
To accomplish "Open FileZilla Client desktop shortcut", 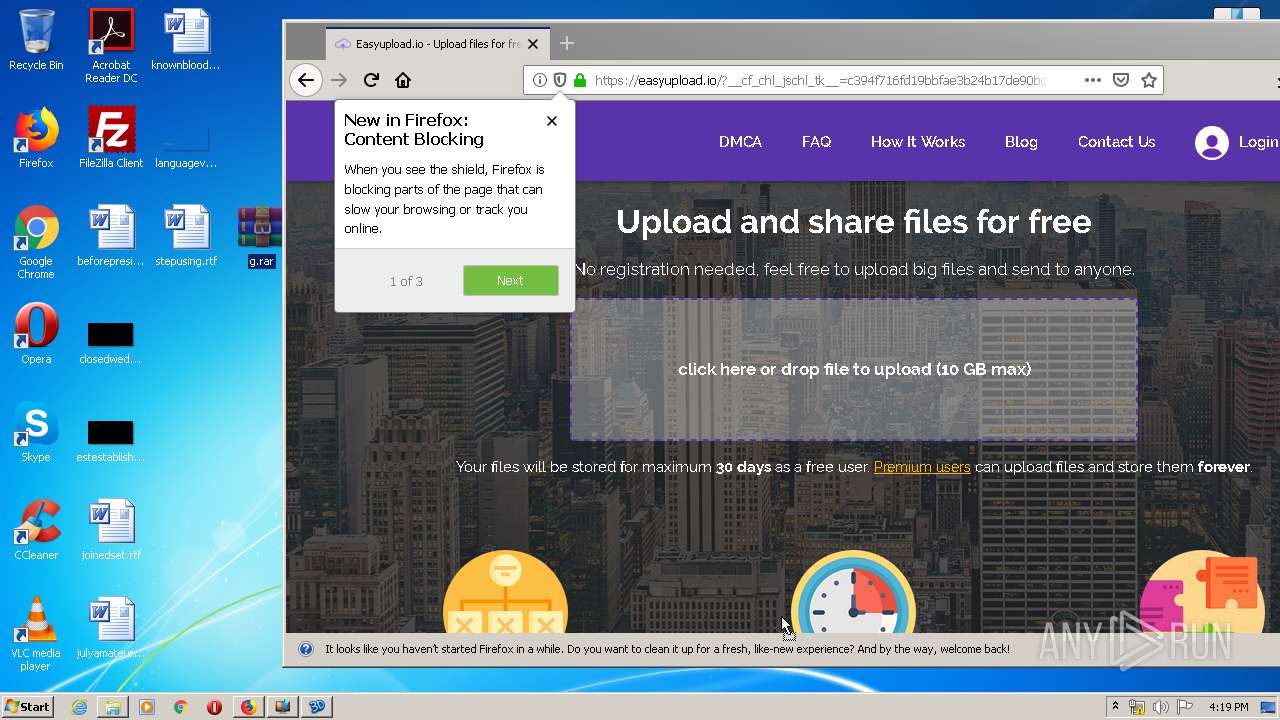I will 111,138.
